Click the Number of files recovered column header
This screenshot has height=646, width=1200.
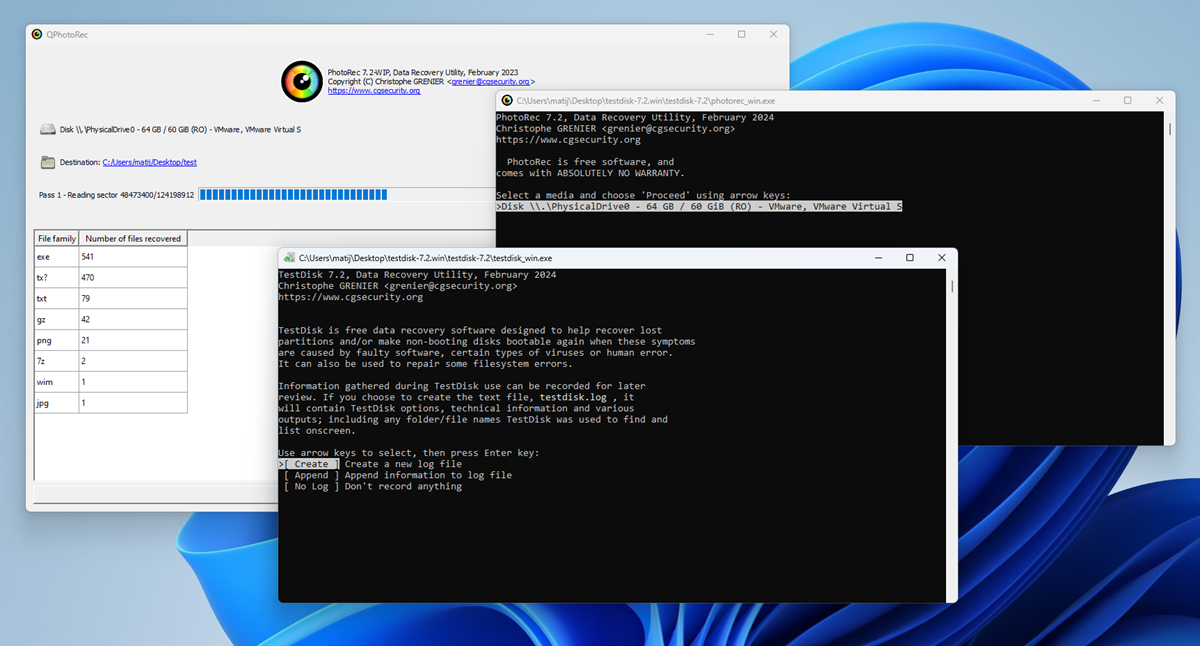tap(133, 238)
